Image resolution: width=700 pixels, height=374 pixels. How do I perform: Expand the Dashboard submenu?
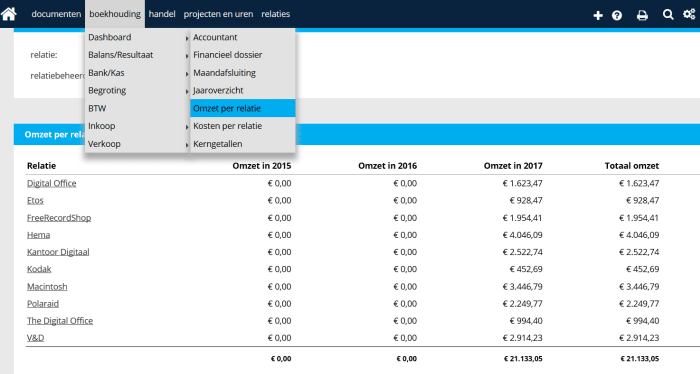(x=138, y=37)
